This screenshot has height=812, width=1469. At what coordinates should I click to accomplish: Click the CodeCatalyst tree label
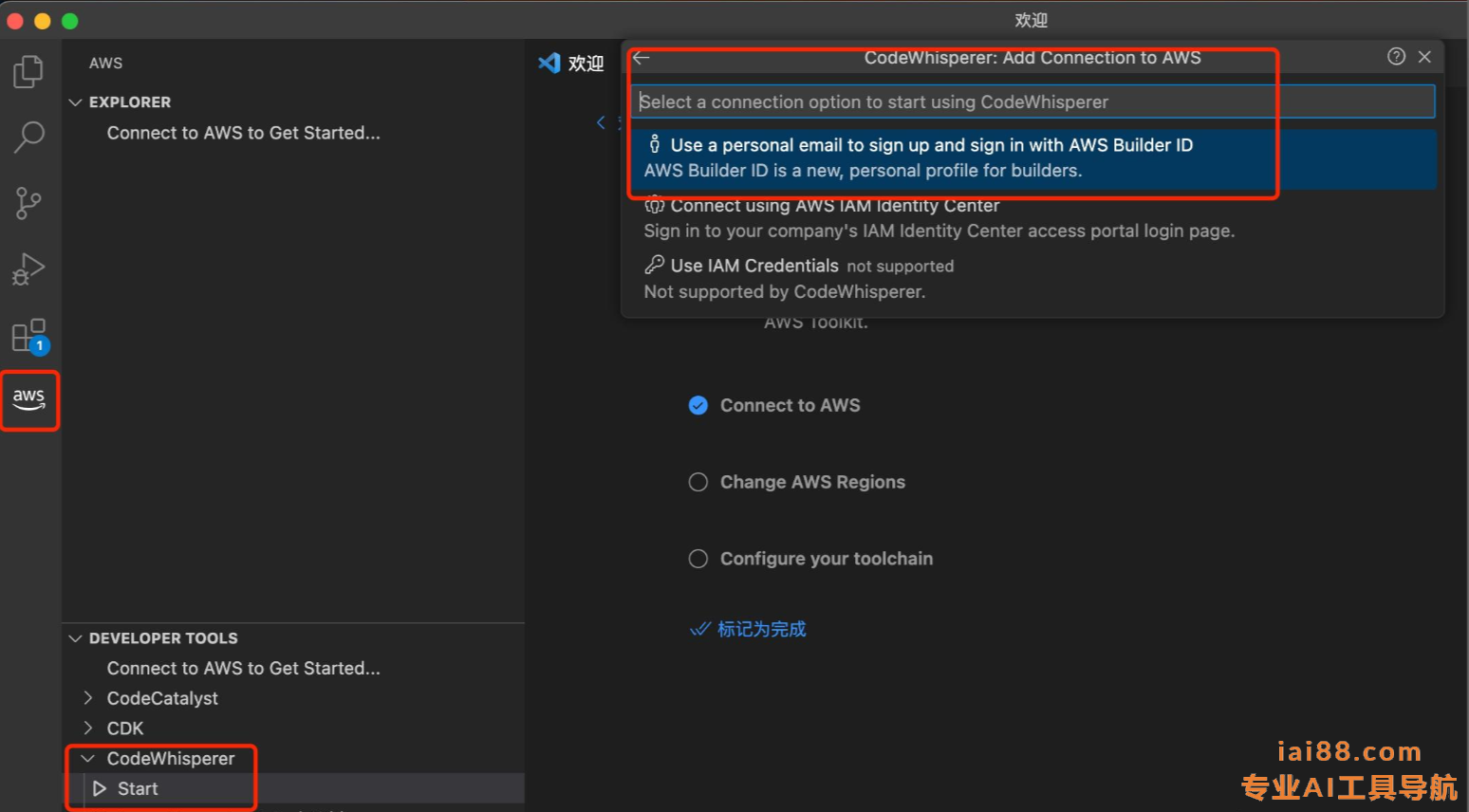pos(162,698)
